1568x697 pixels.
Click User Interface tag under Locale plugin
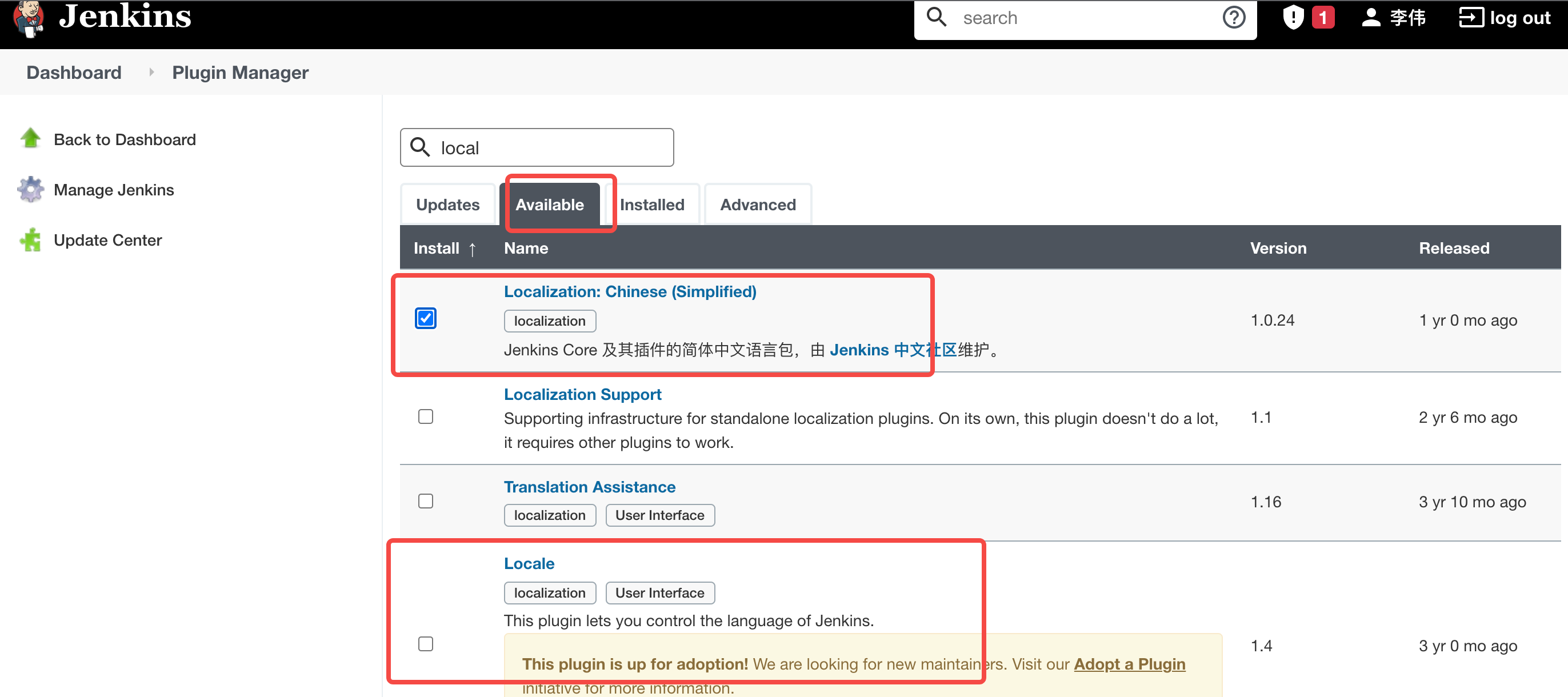660,593
